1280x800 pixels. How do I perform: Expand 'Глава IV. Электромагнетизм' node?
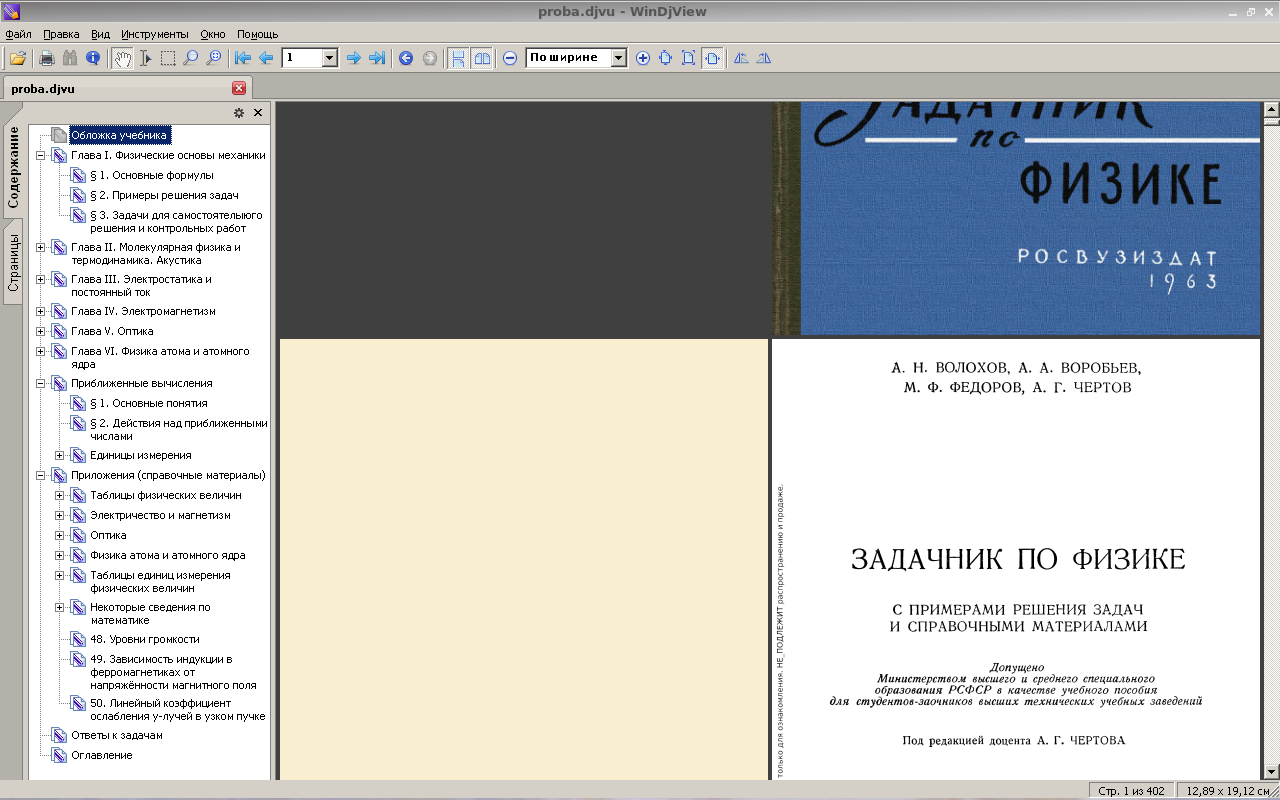pos(41,311)
